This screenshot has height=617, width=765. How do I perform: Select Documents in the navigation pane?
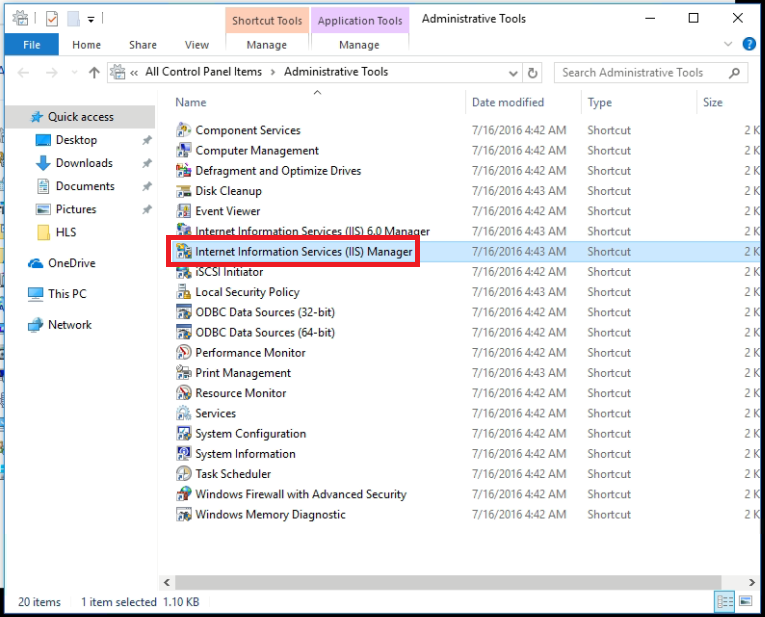85,186
